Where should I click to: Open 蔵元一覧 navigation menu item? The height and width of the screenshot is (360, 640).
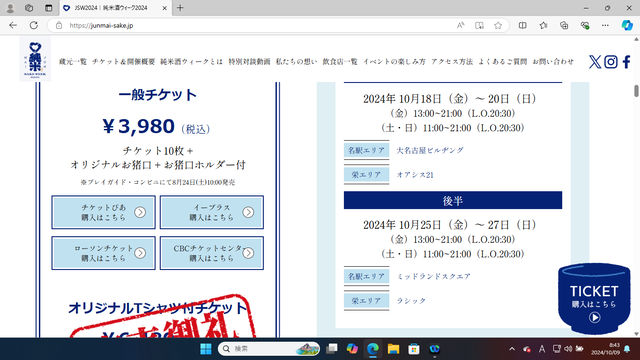[x=73, y=62]
